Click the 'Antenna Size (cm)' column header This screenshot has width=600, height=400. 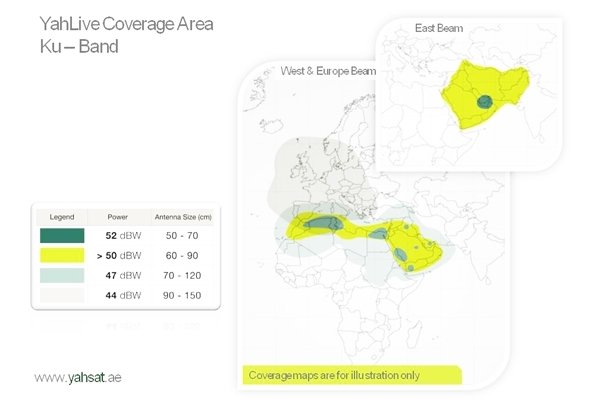pos(183,217)
